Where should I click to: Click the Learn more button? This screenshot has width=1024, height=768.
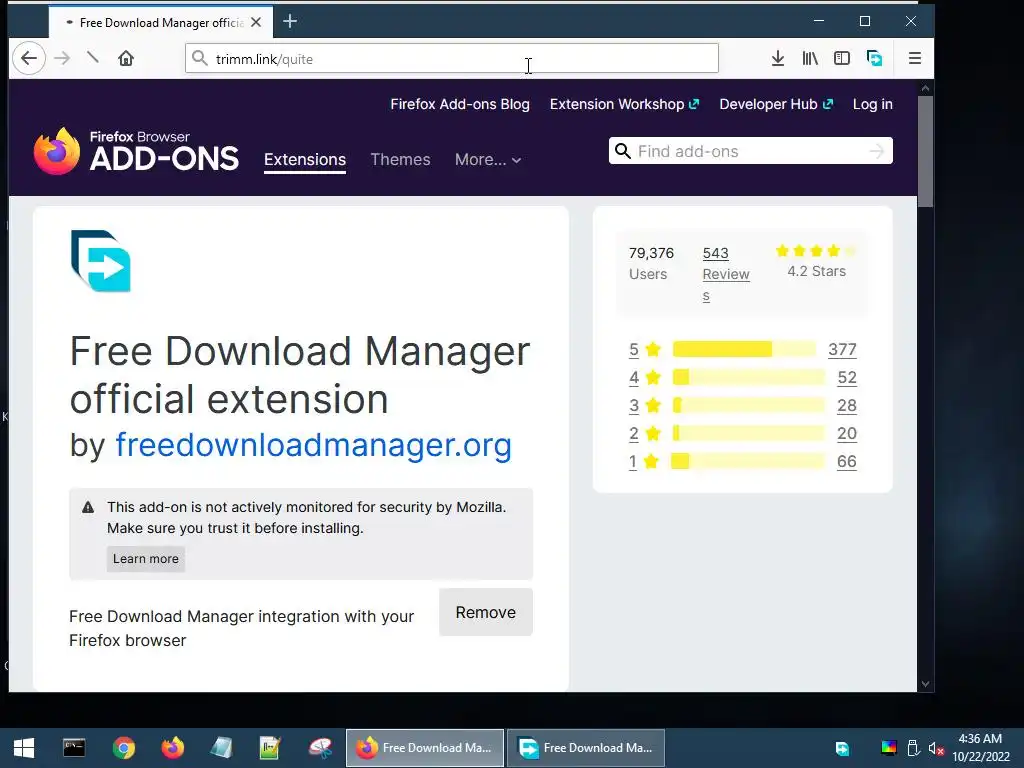[x=146, y=559]
